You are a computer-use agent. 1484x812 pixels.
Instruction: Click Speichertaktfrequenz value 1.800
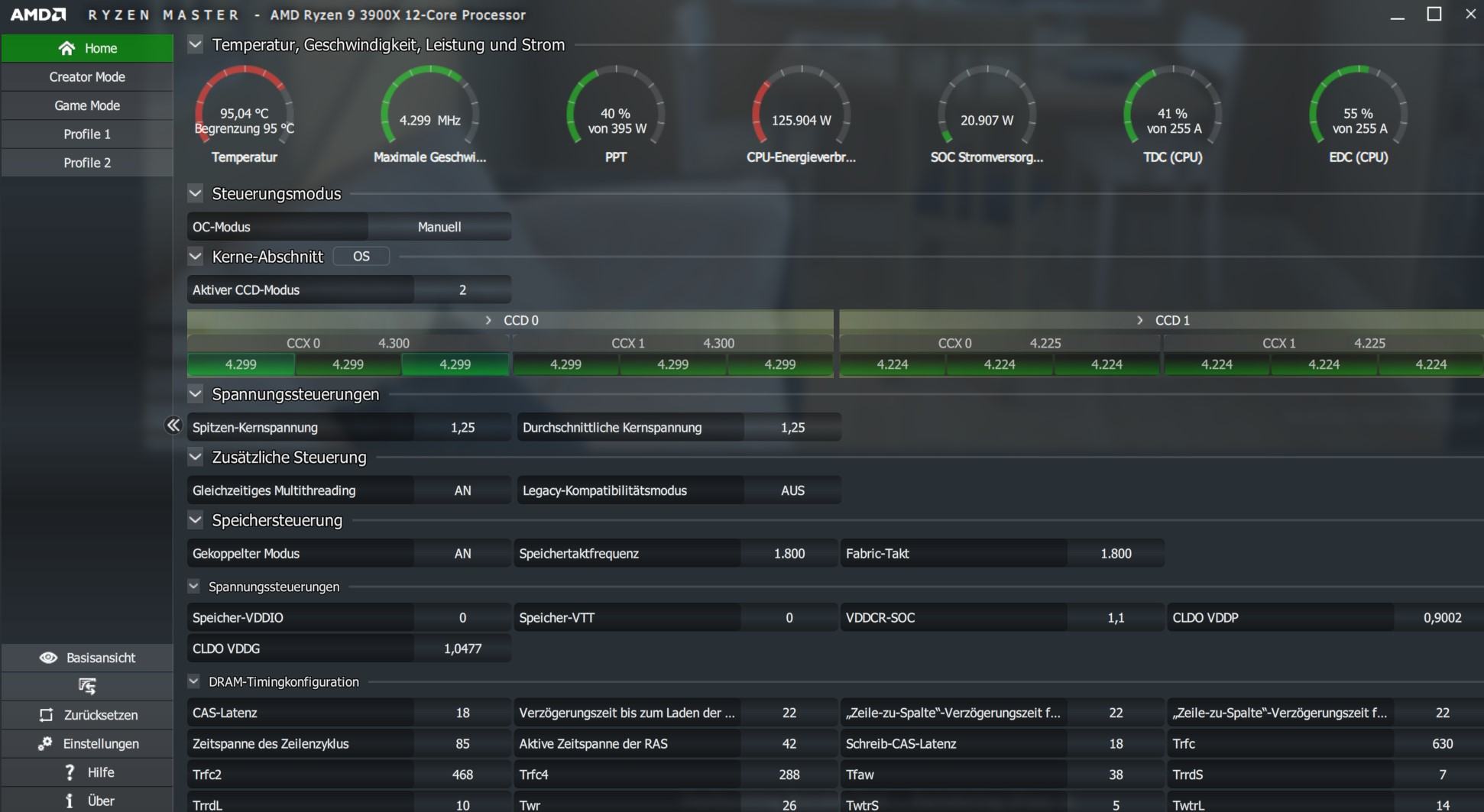tap(789, 554)
